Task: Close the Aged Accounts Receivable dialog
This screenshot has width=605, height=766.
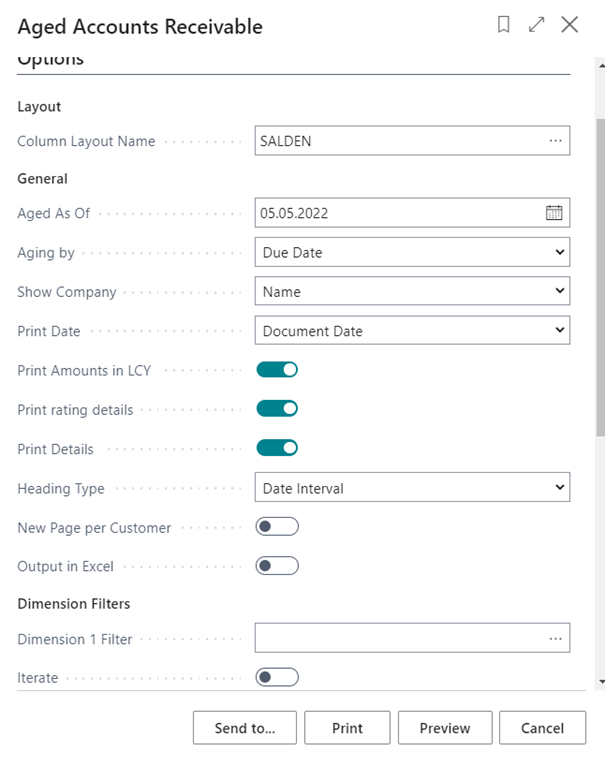Action: [x=570, y=25]
